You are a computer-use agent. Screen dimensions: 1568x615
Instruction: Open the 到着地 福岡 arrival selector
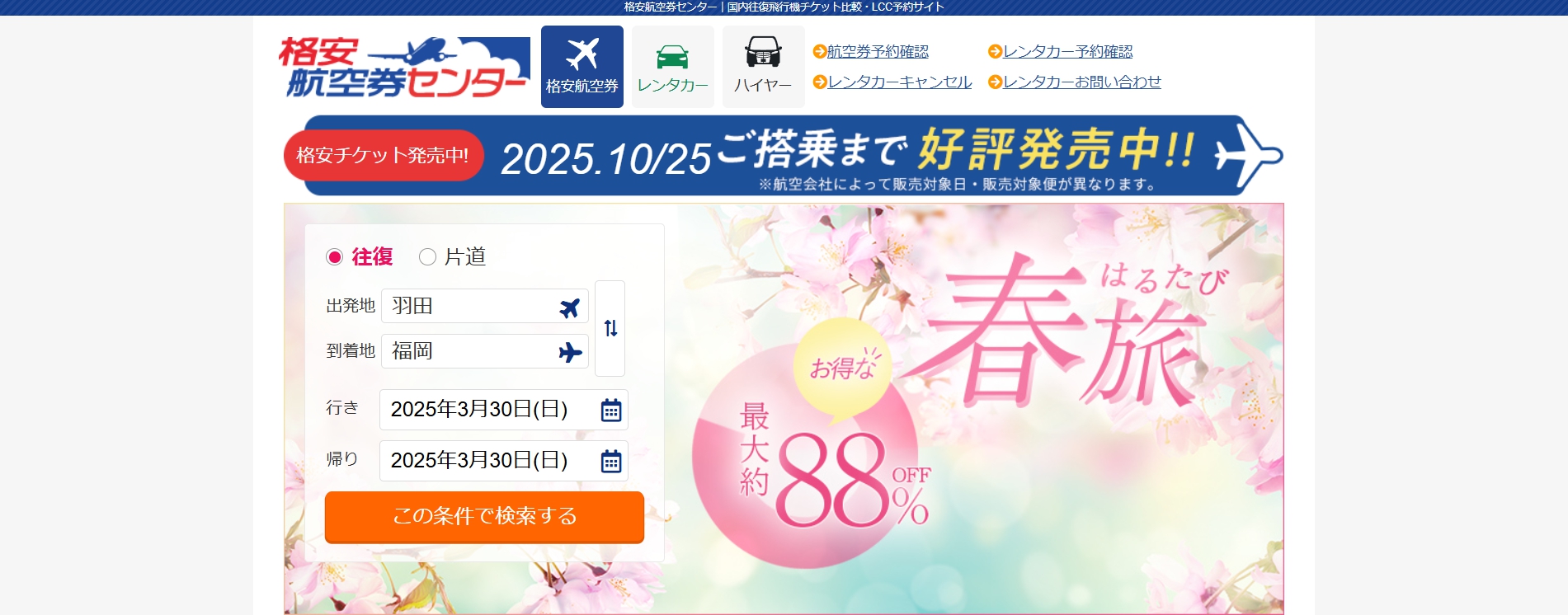click(x=485, y=351)
